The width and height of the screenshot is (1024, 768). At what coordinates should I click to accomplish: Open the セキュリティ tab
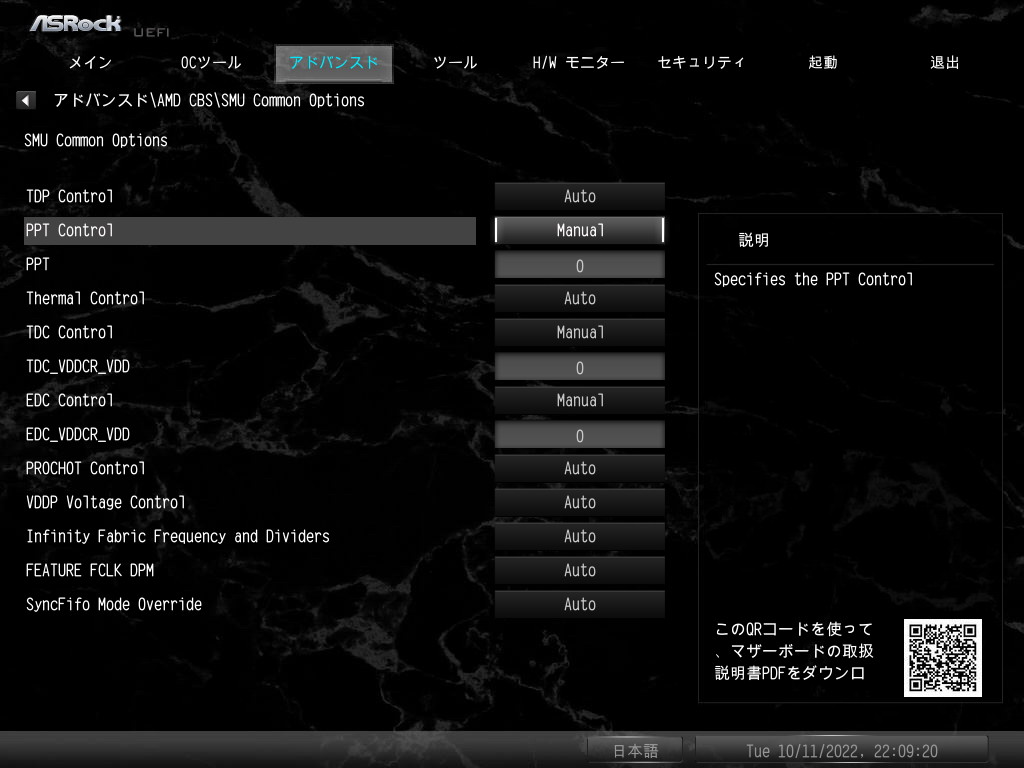(x=701, y=63)
